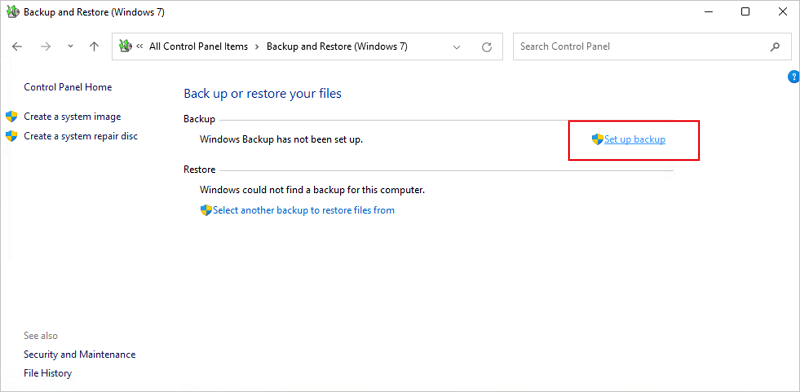Click All Control Panel Items breadcrumb
Viewport: 800px width, 392px height.
(x=198, y=46)
